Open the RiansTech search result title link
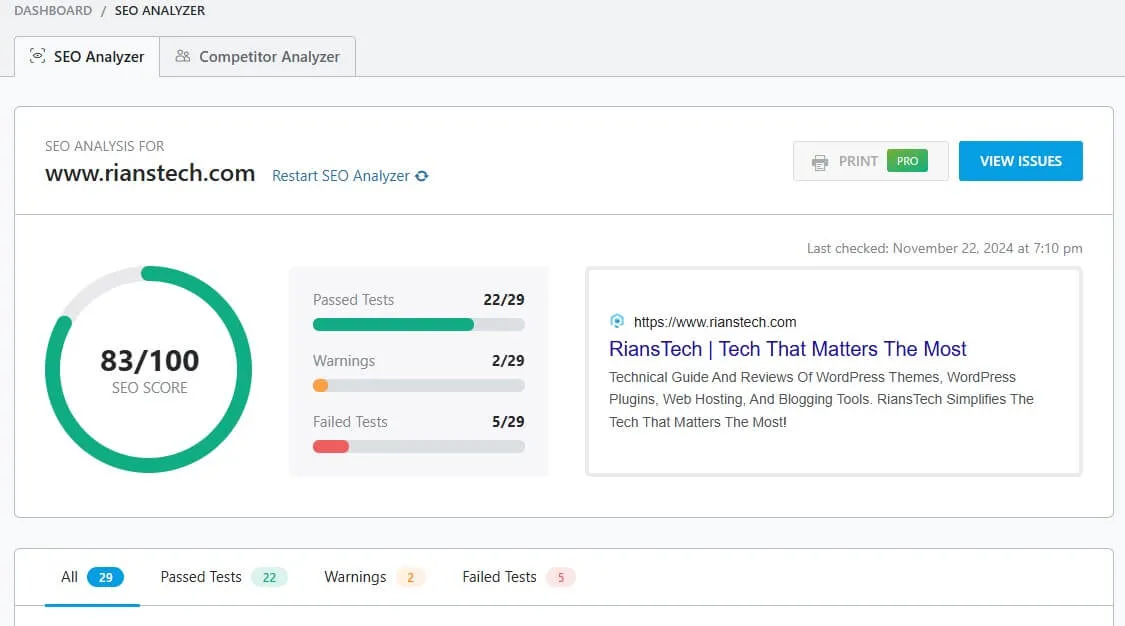The image size is (1125, 626). tap(787, 349)
